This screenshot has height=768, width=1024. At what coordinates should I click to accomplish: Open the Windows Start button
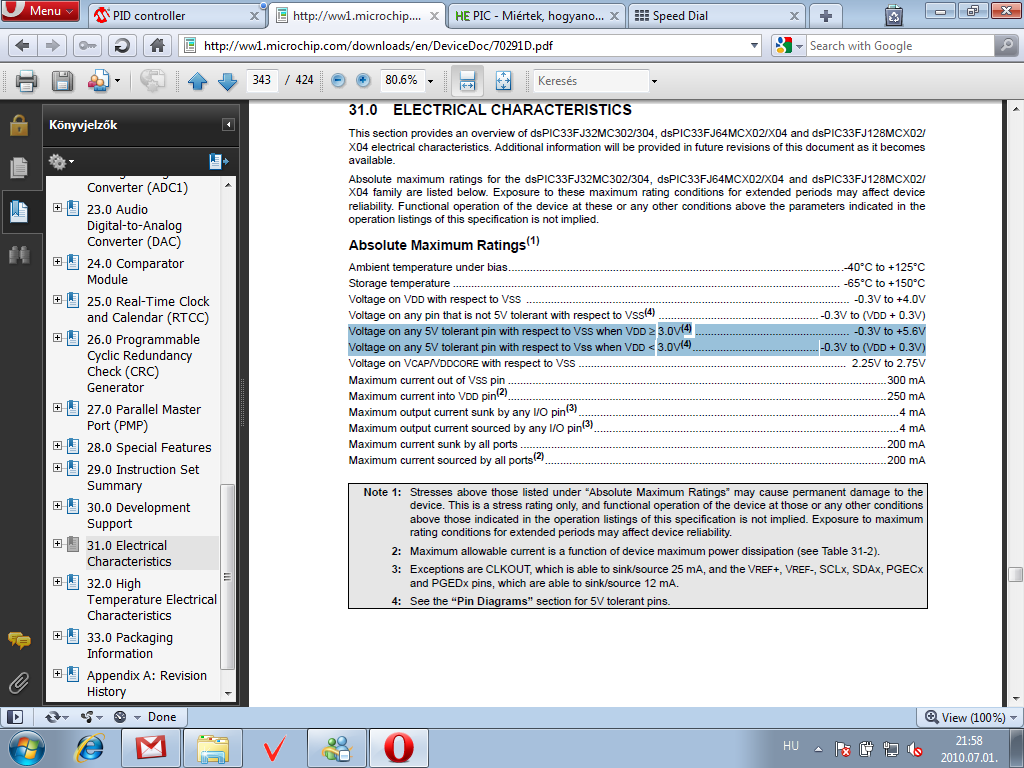point(27,748)
